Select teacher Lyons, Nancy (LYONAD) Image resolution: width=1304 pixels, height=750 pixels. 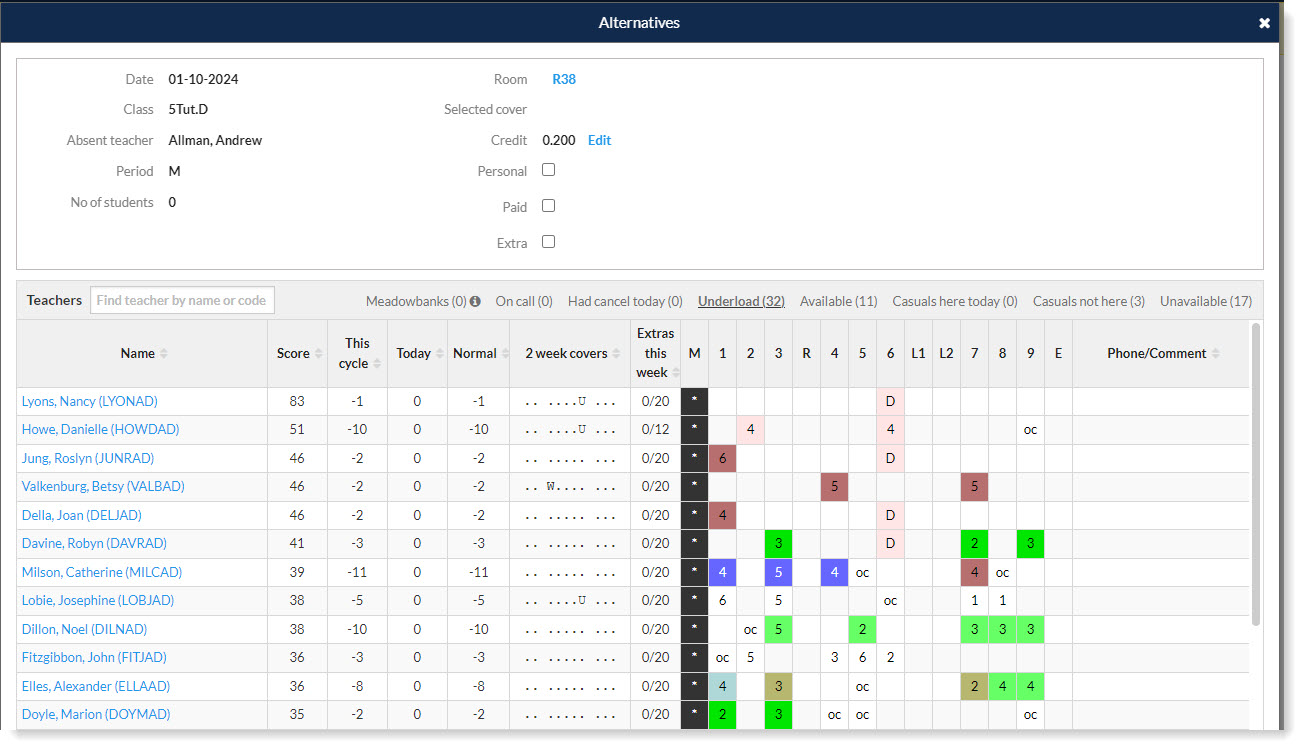pyautogui.click(x=90, y=401)
